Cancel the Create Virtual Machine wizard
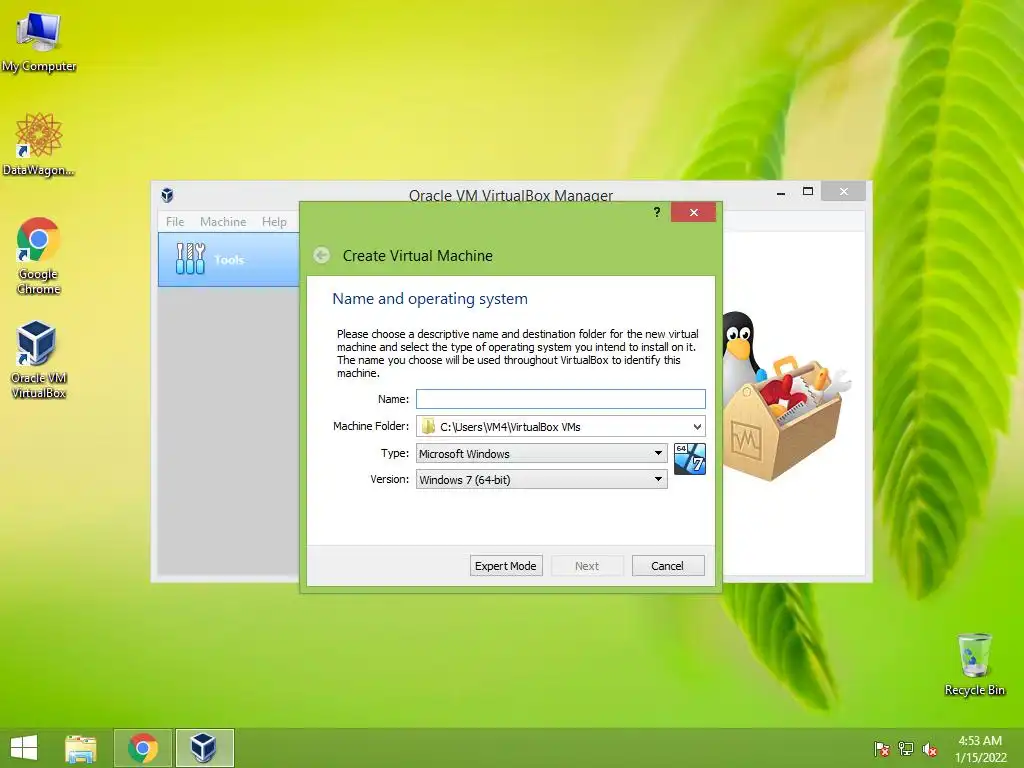This screenshot has width=1024, height=768. [x=668, y=566]
